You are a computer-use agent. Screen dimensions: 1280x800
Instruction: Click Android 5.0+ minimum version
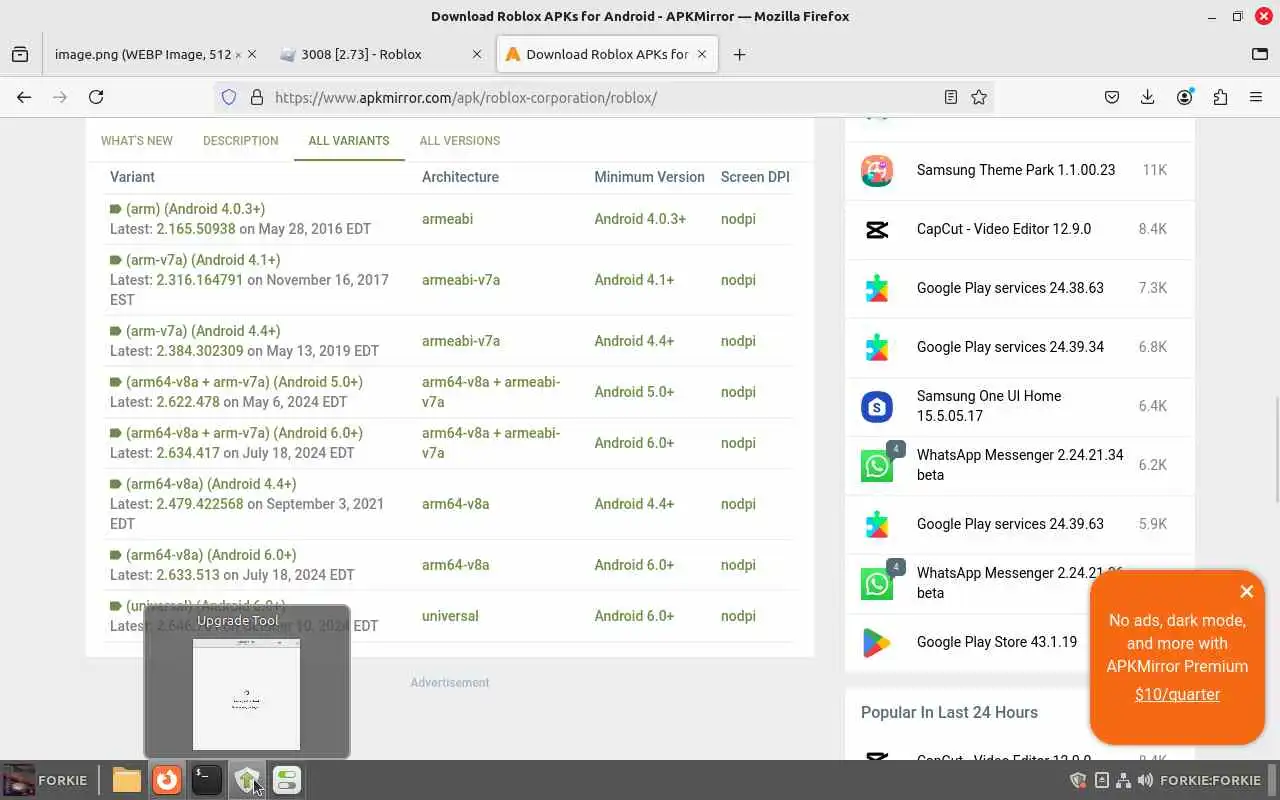tap(634, 392)
